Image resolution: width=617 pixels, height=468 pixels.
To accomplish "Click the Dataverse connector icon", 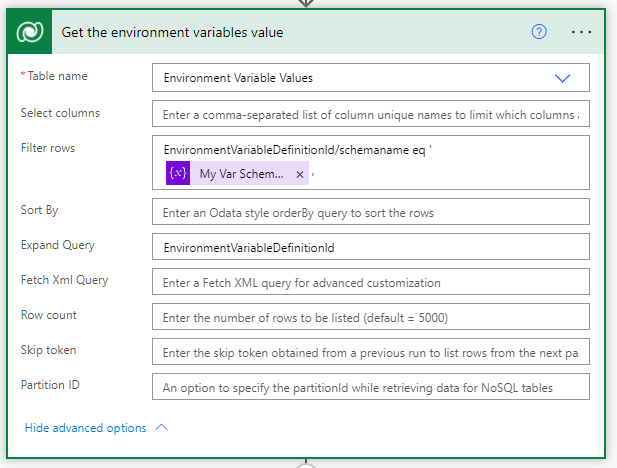I will (x=30, y=32).
